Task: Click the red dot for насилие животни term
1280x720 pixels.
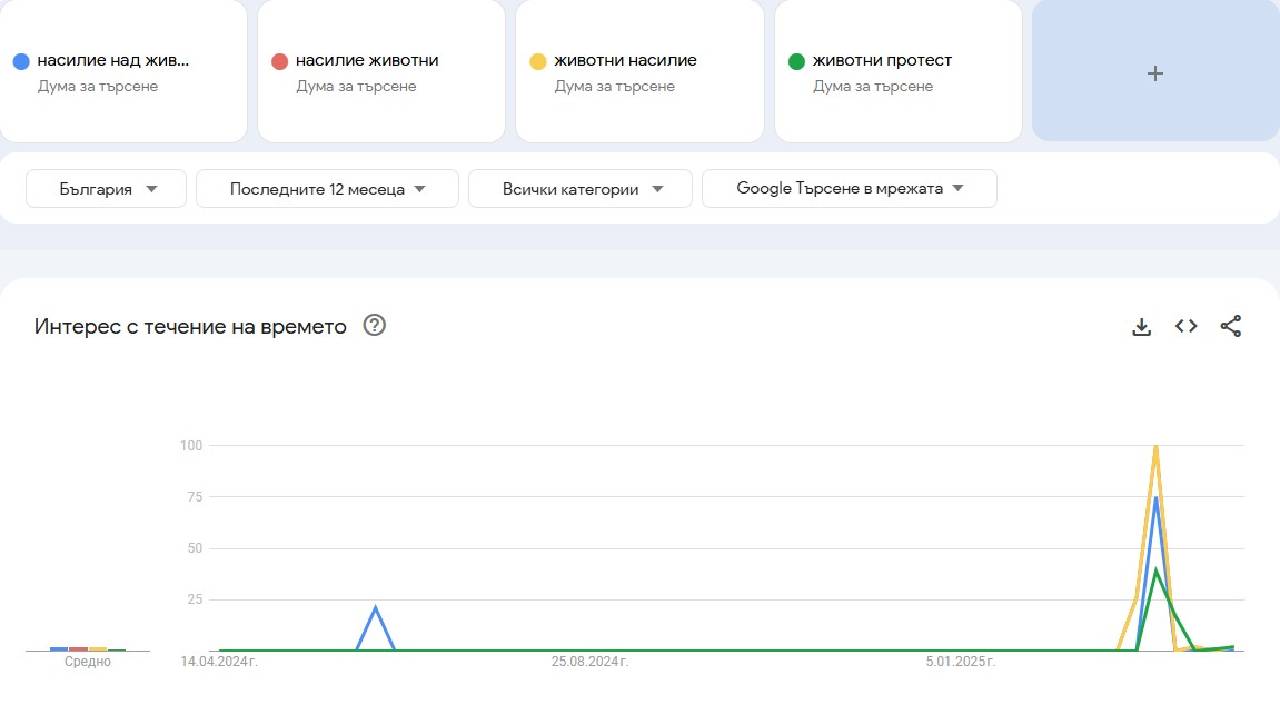Action: 280,60
